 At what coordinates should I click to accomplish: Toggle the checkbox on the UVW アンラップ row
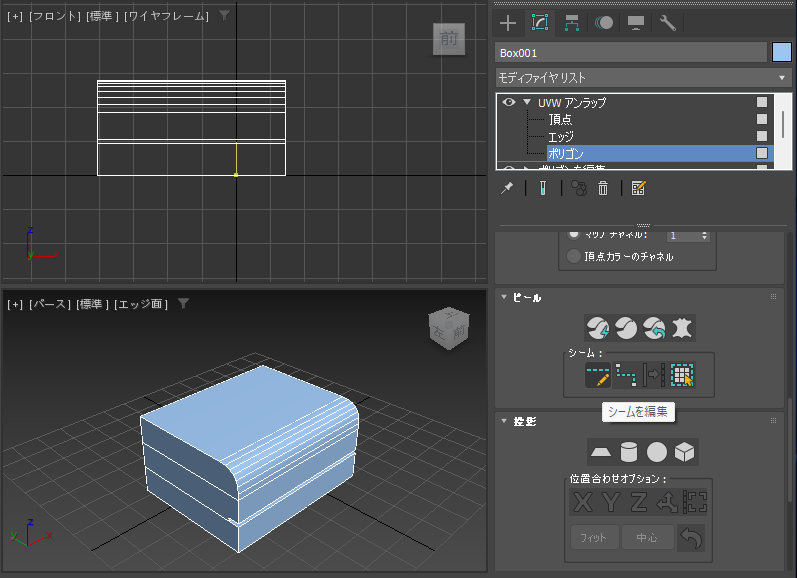[761, 102]
